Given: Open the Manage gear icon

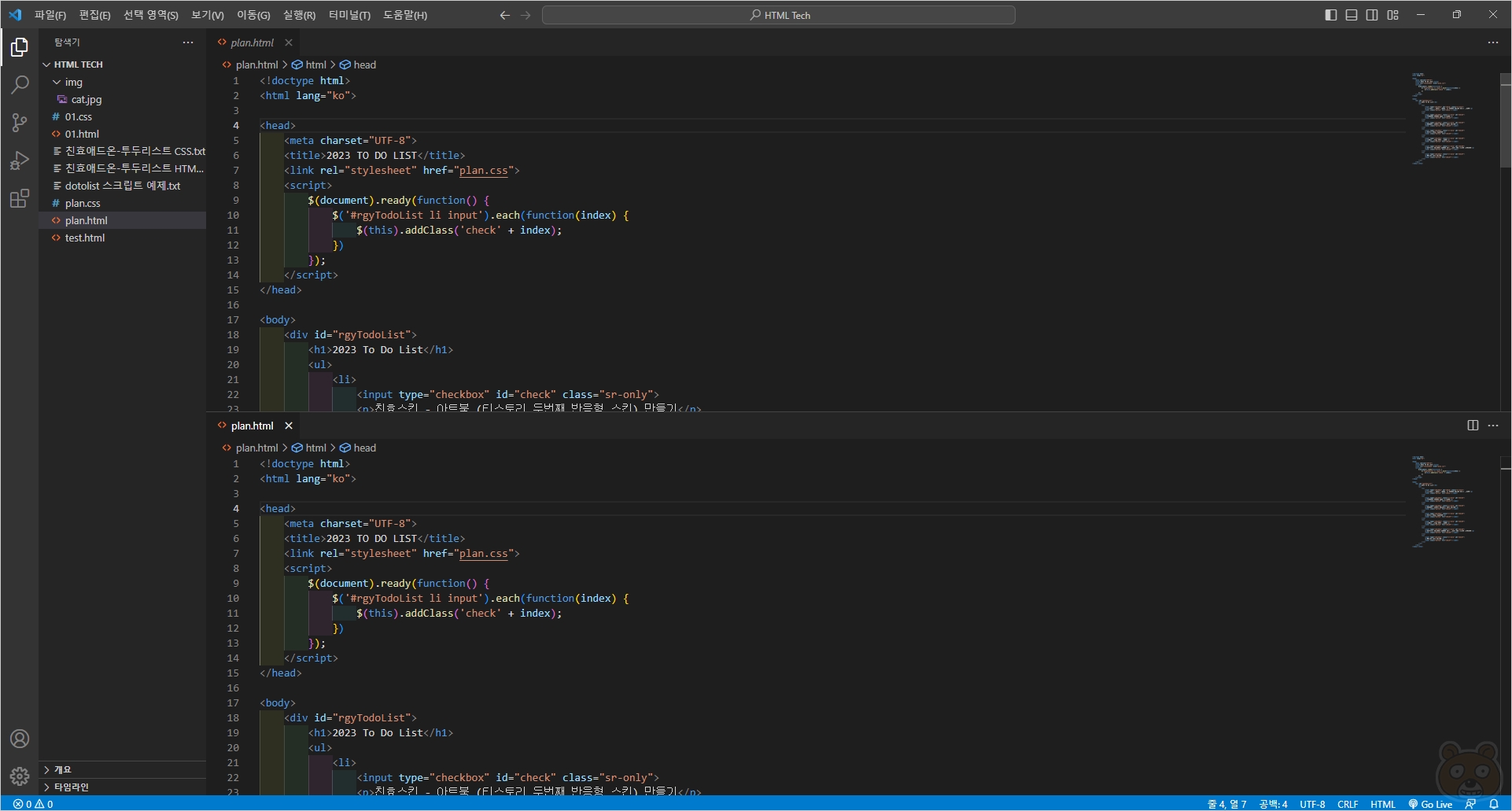Looking at the screenshot, I should tap(20, 776).
